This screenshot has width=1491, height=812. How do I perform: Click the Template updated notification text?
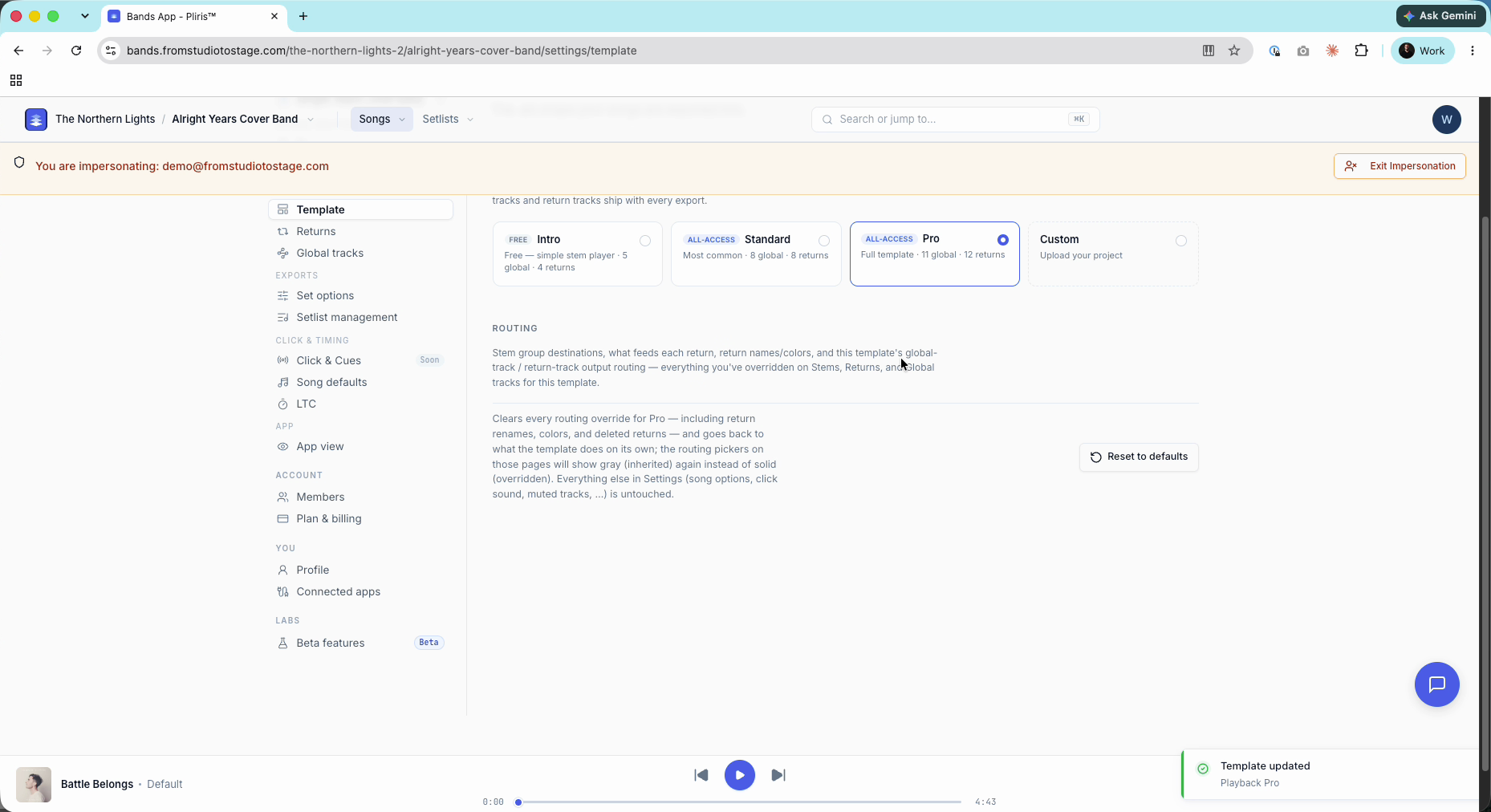1265,766
